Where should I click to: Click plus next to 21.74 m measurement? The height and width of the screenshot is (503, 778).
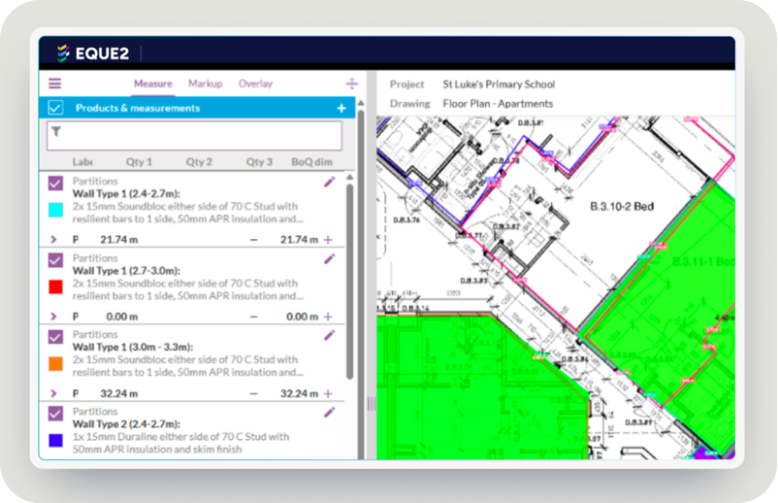point(328,240)
